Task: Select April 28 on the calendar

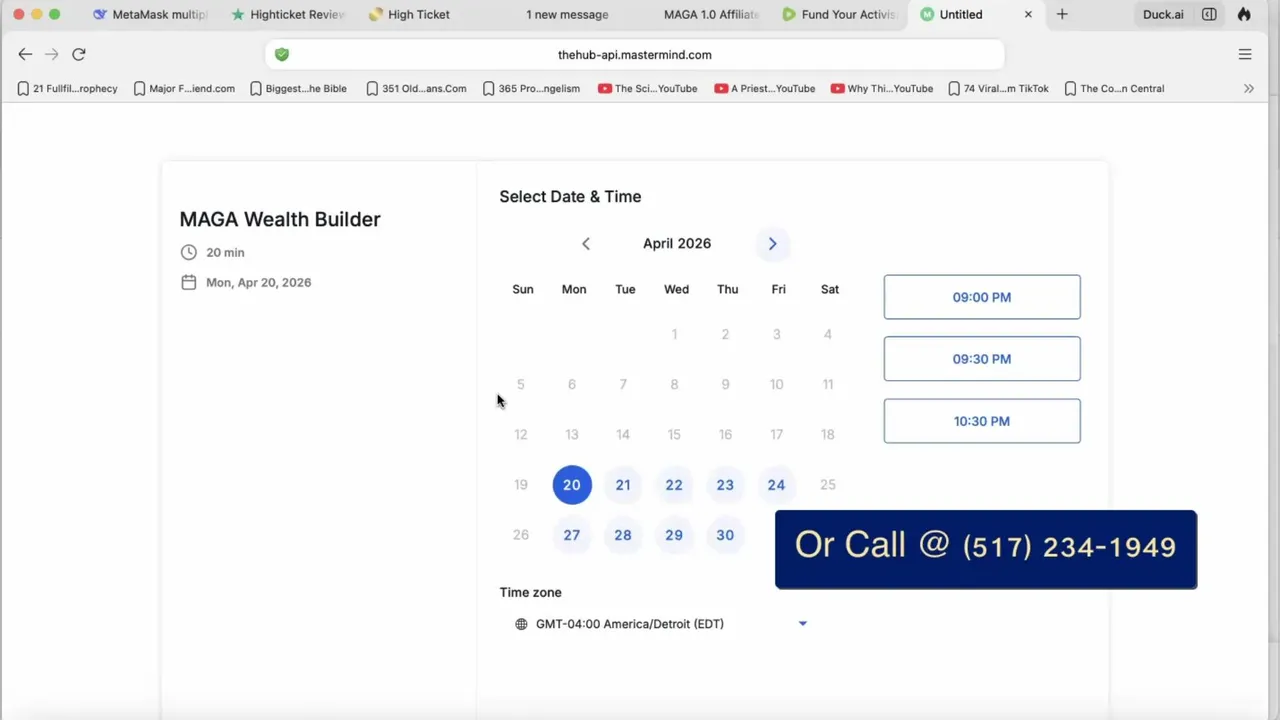Action: pos(623,535)
